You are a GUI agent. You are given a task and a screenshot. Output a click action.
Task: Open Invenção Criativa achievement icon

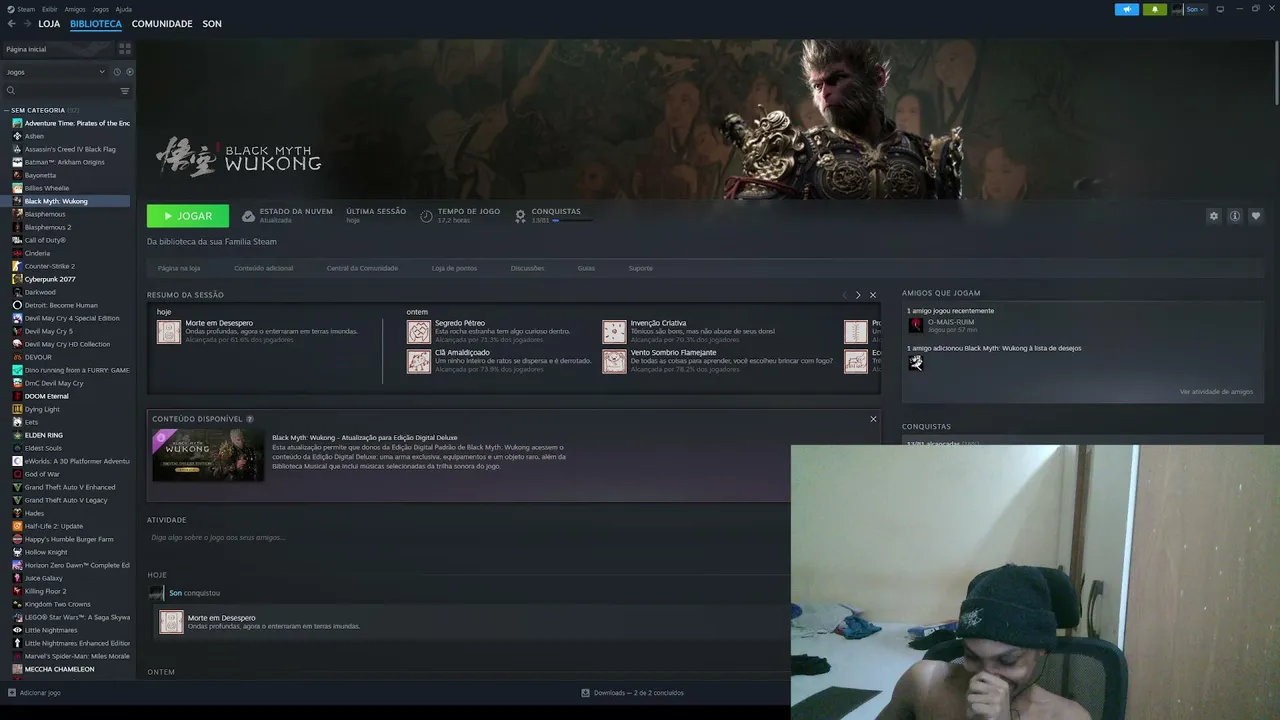click(614, 332)
